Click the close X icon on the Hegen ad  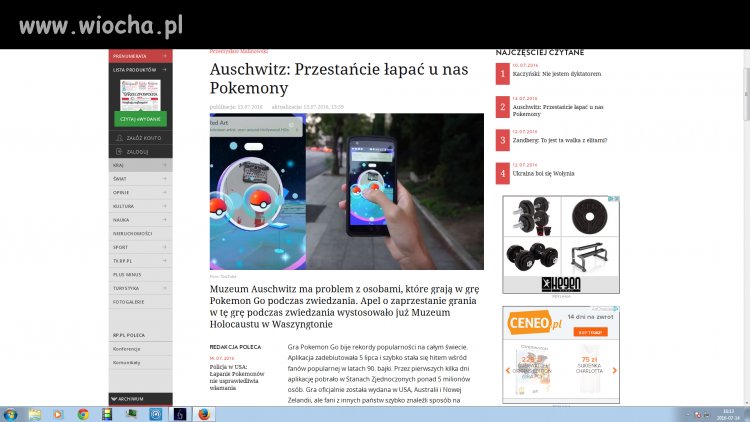click(617, 198)
